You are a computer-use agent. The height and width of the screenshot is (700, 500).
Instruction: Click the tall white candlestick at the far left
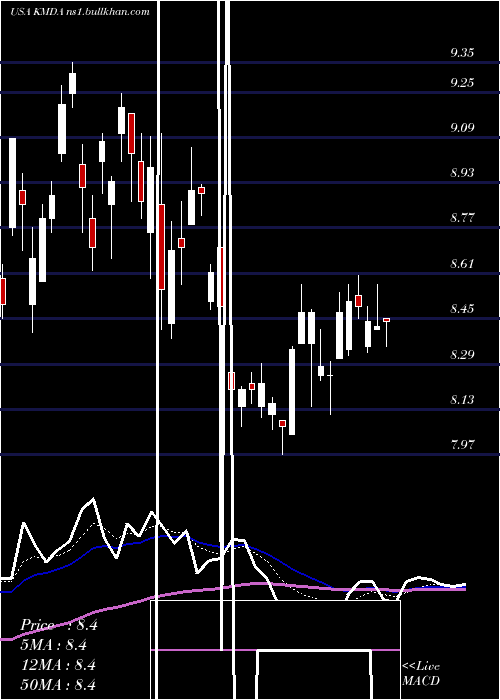pos(12,183)
